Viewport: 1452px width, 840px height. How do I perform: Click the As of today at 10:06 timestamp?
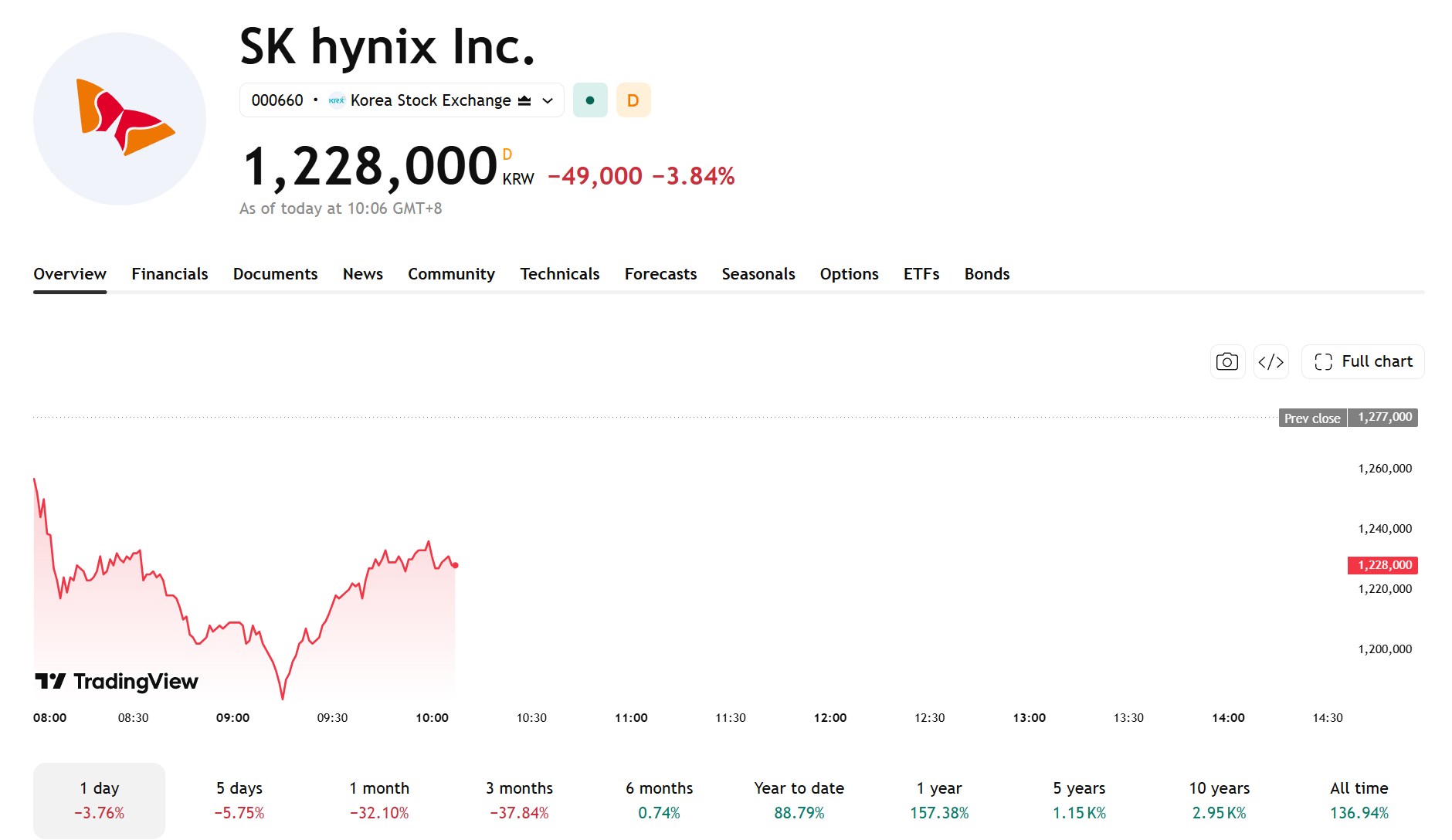point(341,208)
